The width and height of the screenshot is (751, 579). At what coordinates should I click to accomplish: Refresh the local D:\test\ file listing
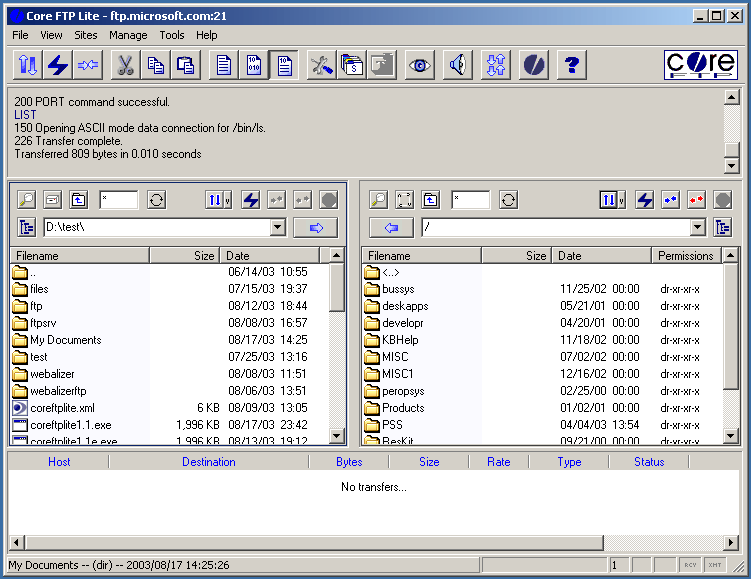[x=156, y=200]
